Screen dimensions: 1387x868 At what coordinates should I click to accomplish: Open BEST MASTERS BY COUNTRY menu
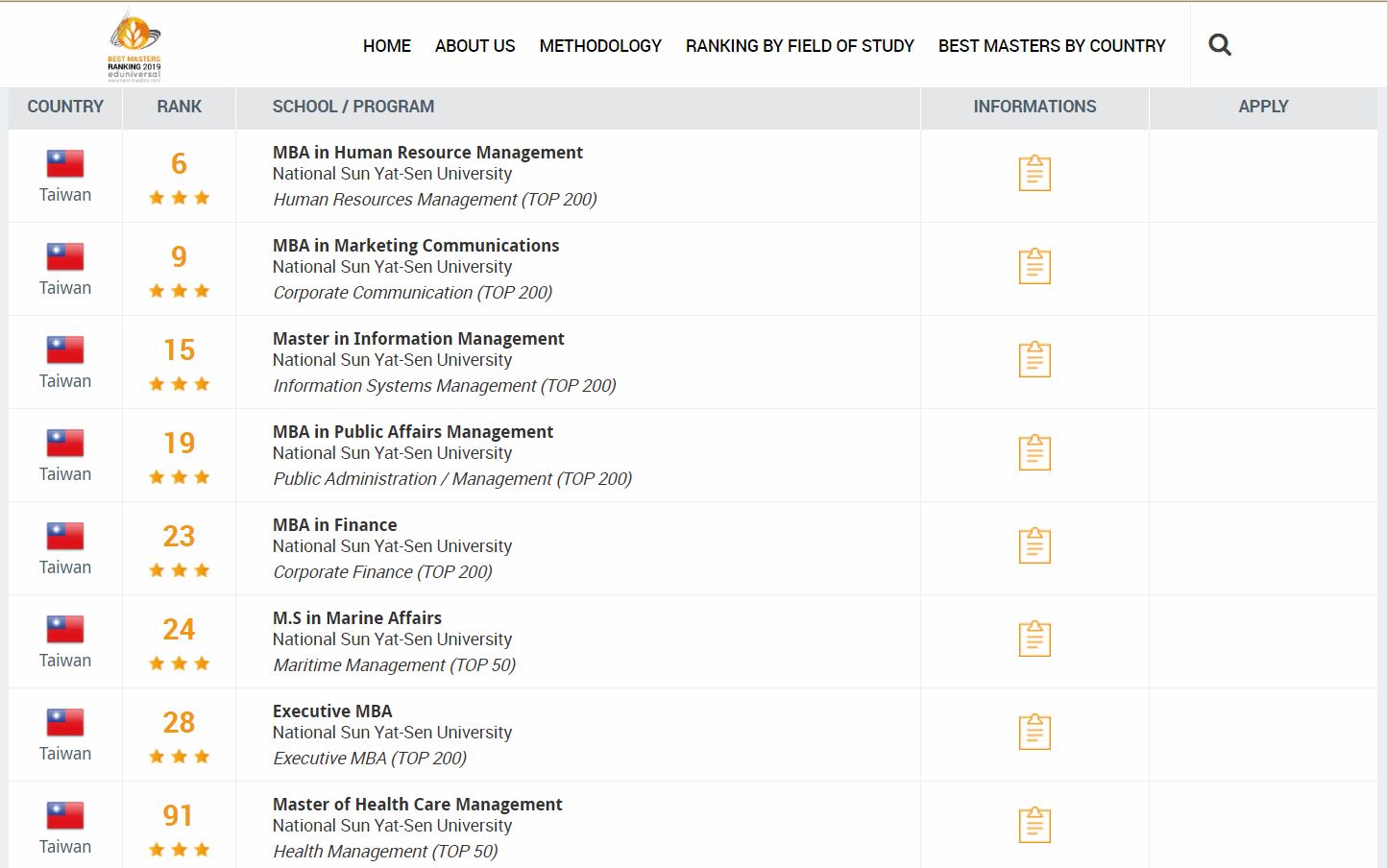1052,46
